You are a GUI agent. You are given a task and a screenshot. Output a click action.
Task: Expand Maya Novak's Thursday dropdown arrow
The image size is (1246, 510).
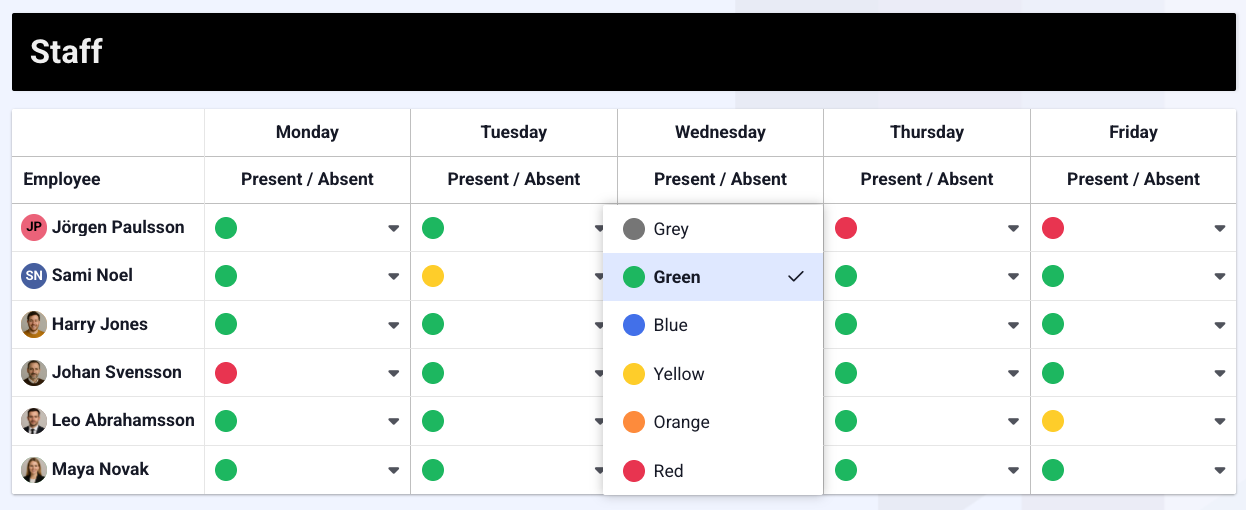point(1013,471)
